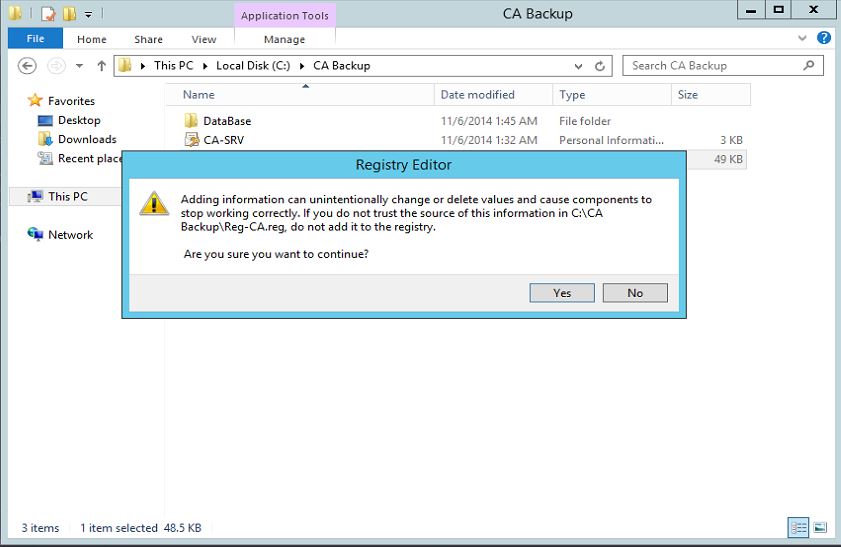Screen dimensions: 841x547
Task: Select This PC in navigation pane
Action: (x=68, y=196)
